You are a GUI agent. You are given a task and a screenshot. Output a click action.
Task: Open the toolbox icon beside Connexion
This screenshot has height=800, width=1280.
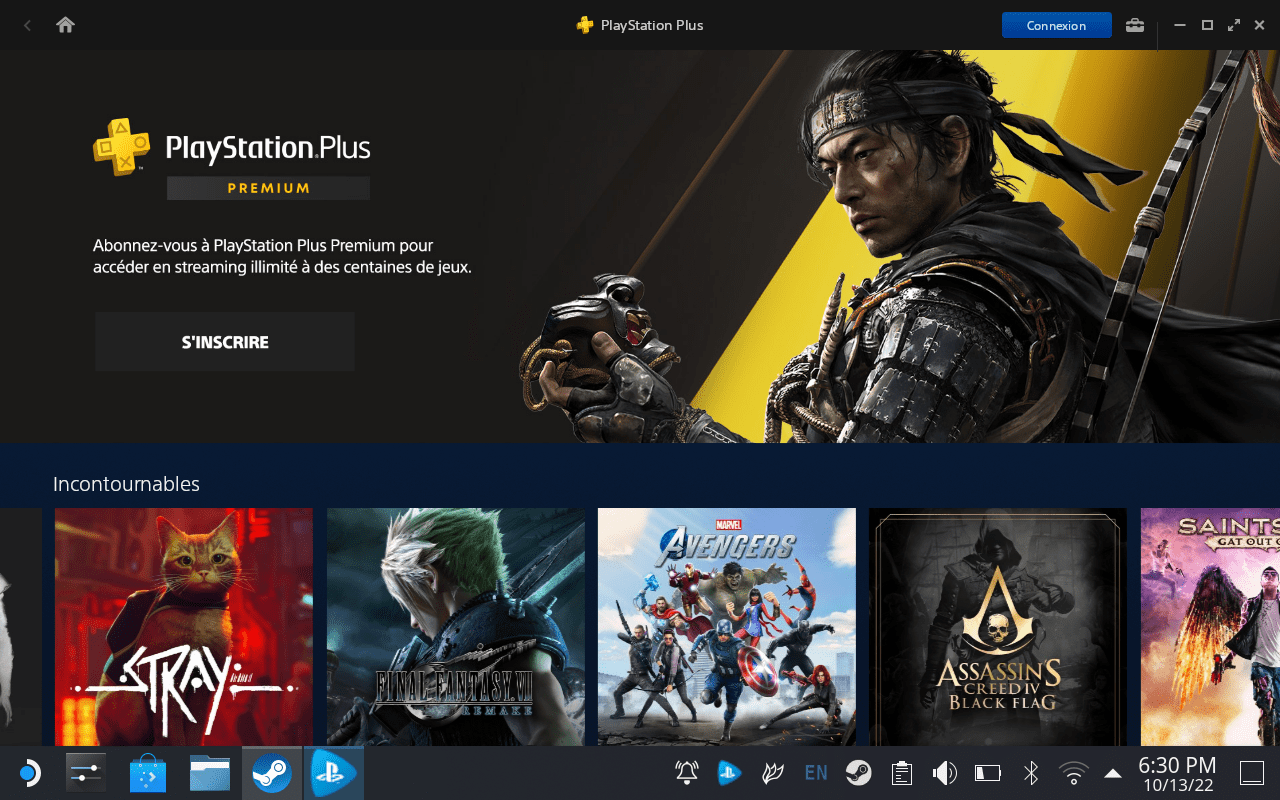1135,25
